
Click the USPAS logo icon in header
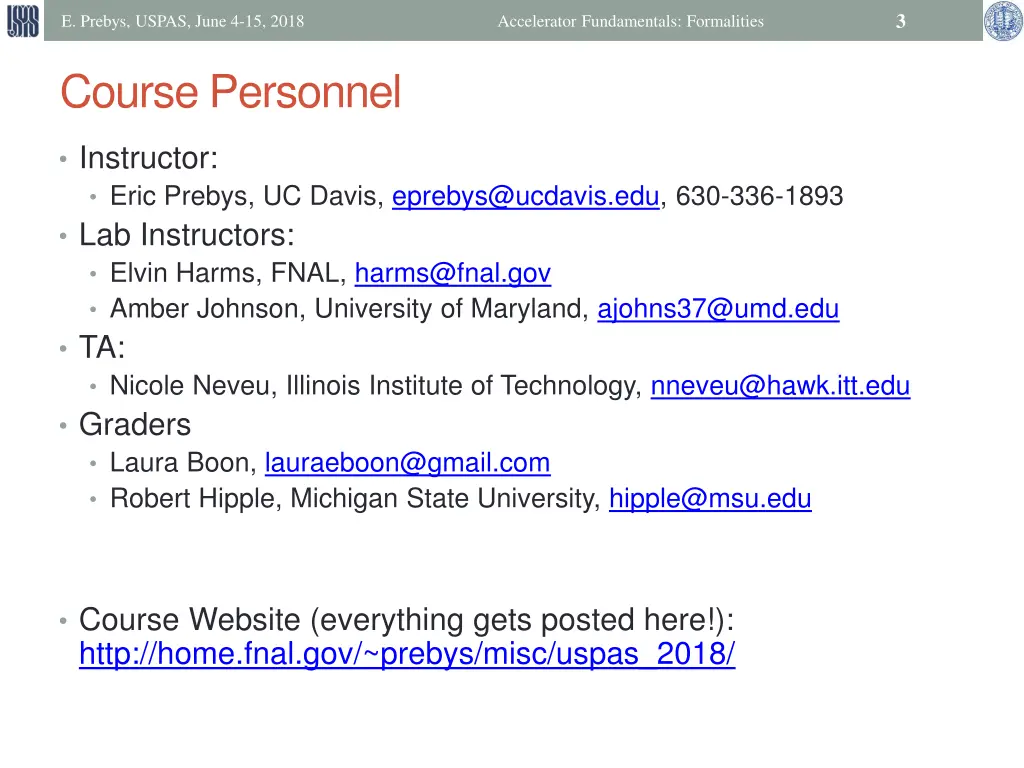point(23,20)
